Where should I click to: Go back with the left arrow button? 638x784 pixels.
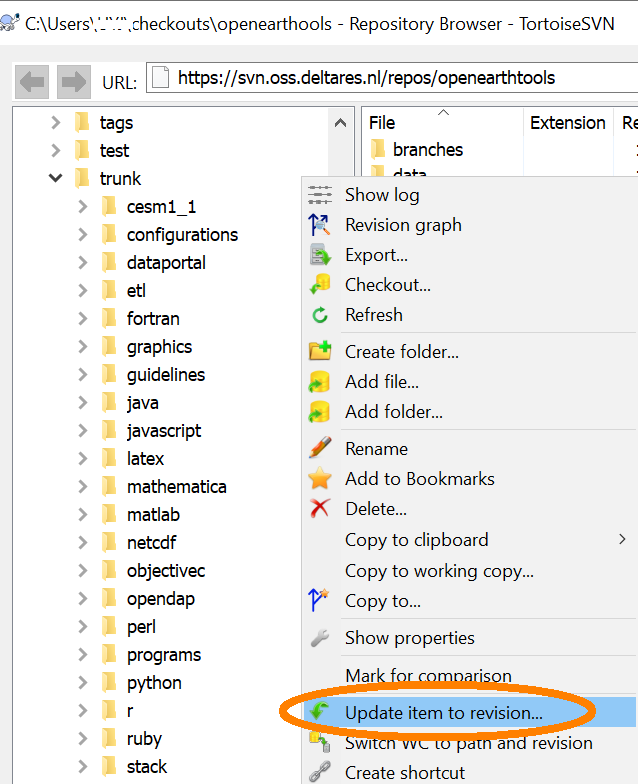tap(32, 82)
